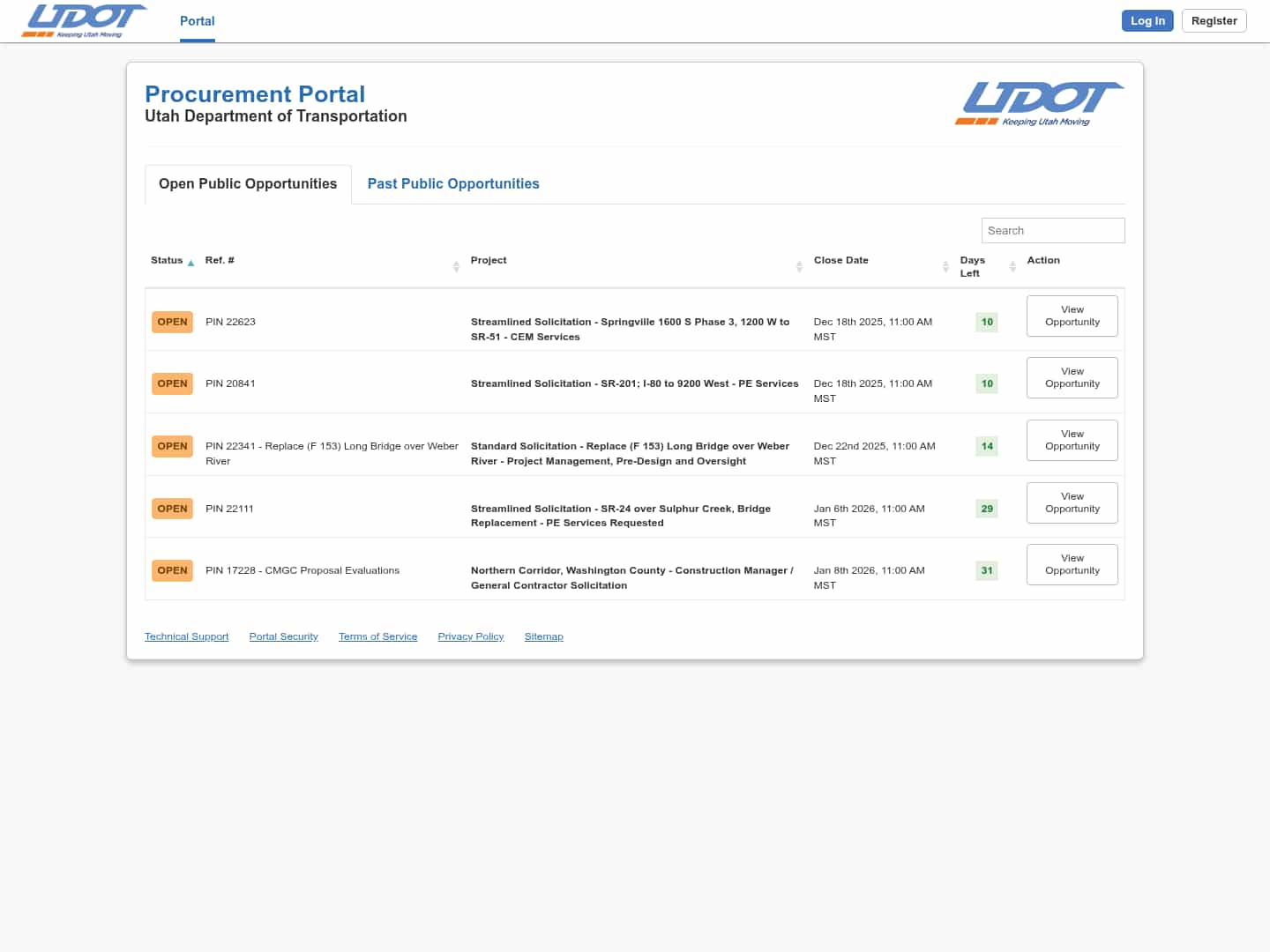Click the Standard Solicitation Weber River project title
1270x952 pixels.
pyautogui.click(x=630, y=453)
